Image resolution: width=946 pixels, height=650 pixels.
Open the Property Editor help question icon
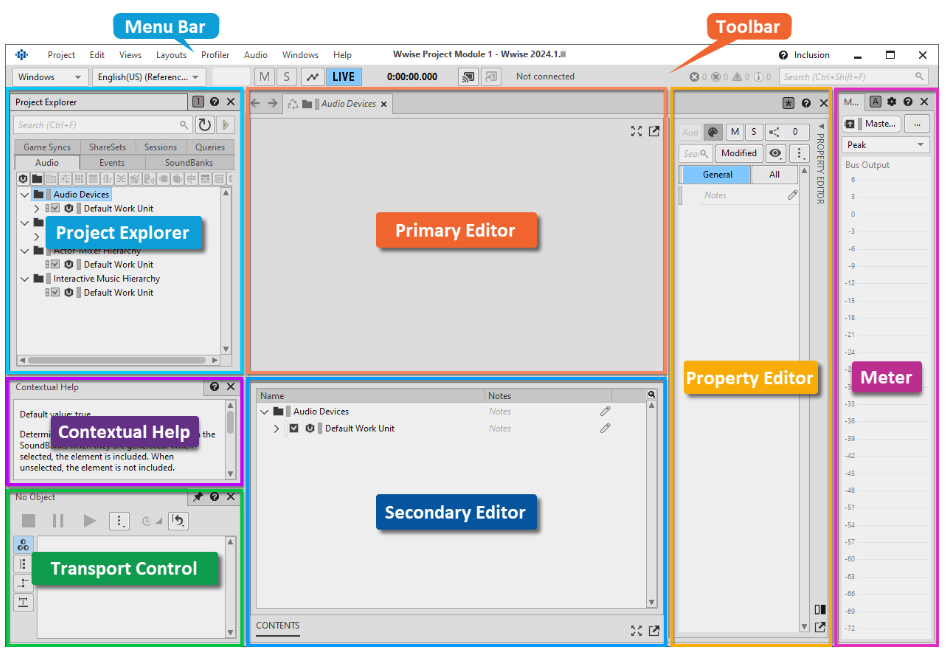pyautogui.click(x=806, y=103)
